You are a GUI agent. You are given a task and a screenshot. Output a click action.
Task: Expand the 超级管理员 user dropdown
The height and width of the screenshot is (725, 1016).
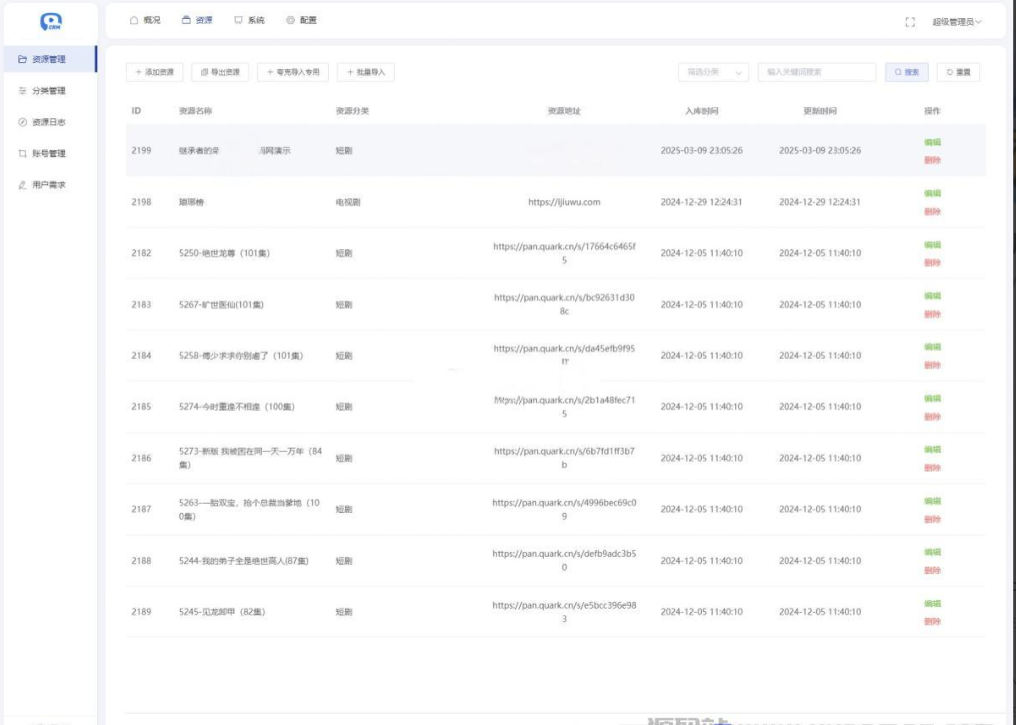pyautogui.click(x=956, y=21)
